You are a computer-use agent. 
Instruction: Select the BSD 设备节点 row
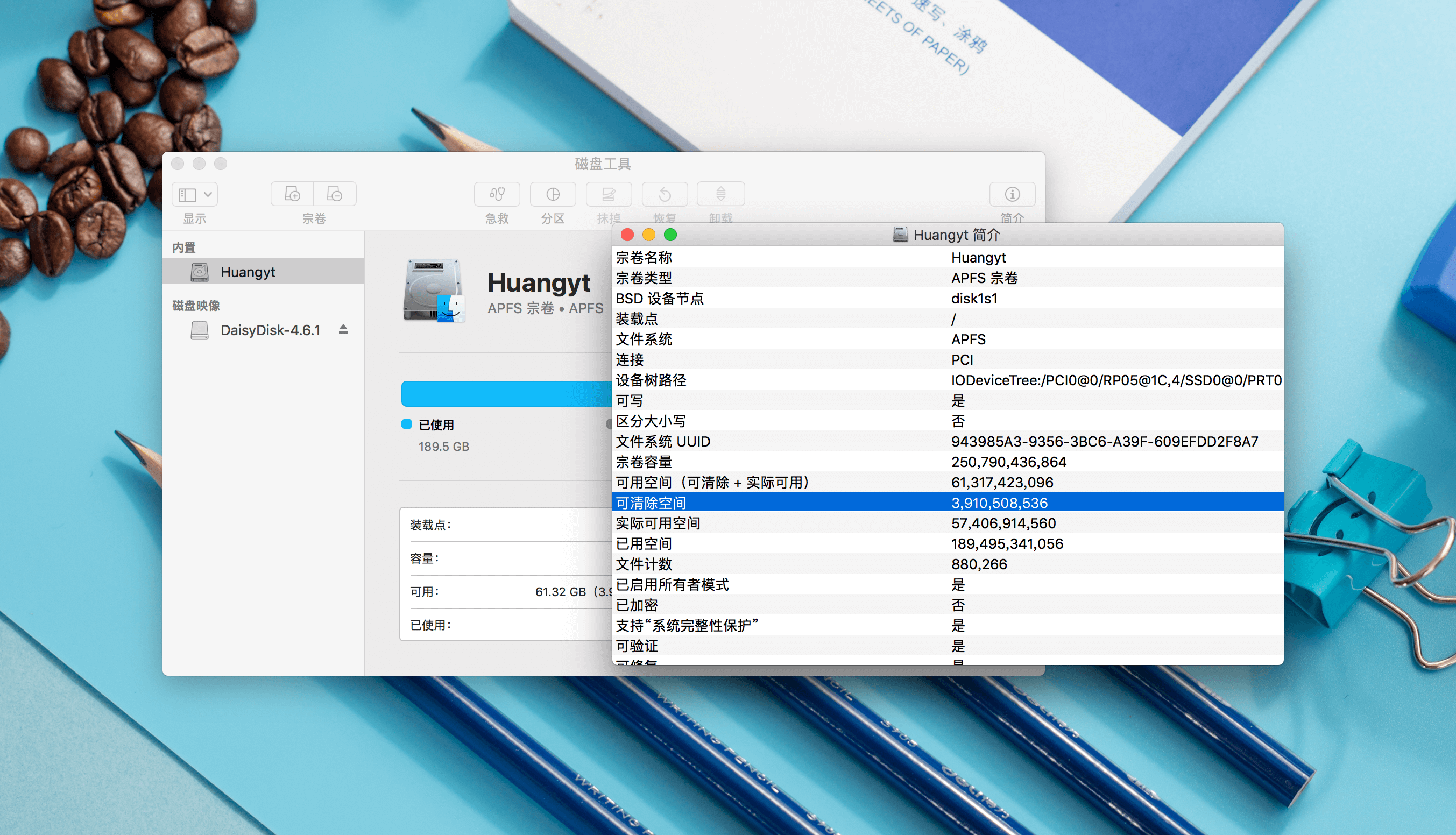948,299
